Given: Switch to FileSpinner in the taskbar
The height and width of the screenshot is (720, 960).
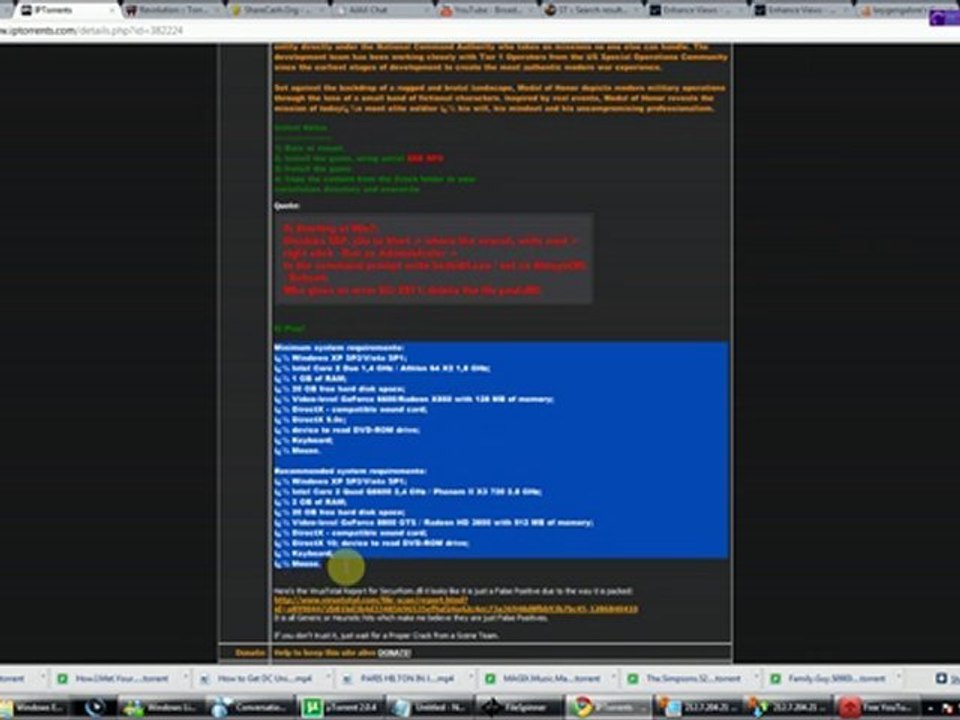Looking at the screenshot, I should [518, 708].
